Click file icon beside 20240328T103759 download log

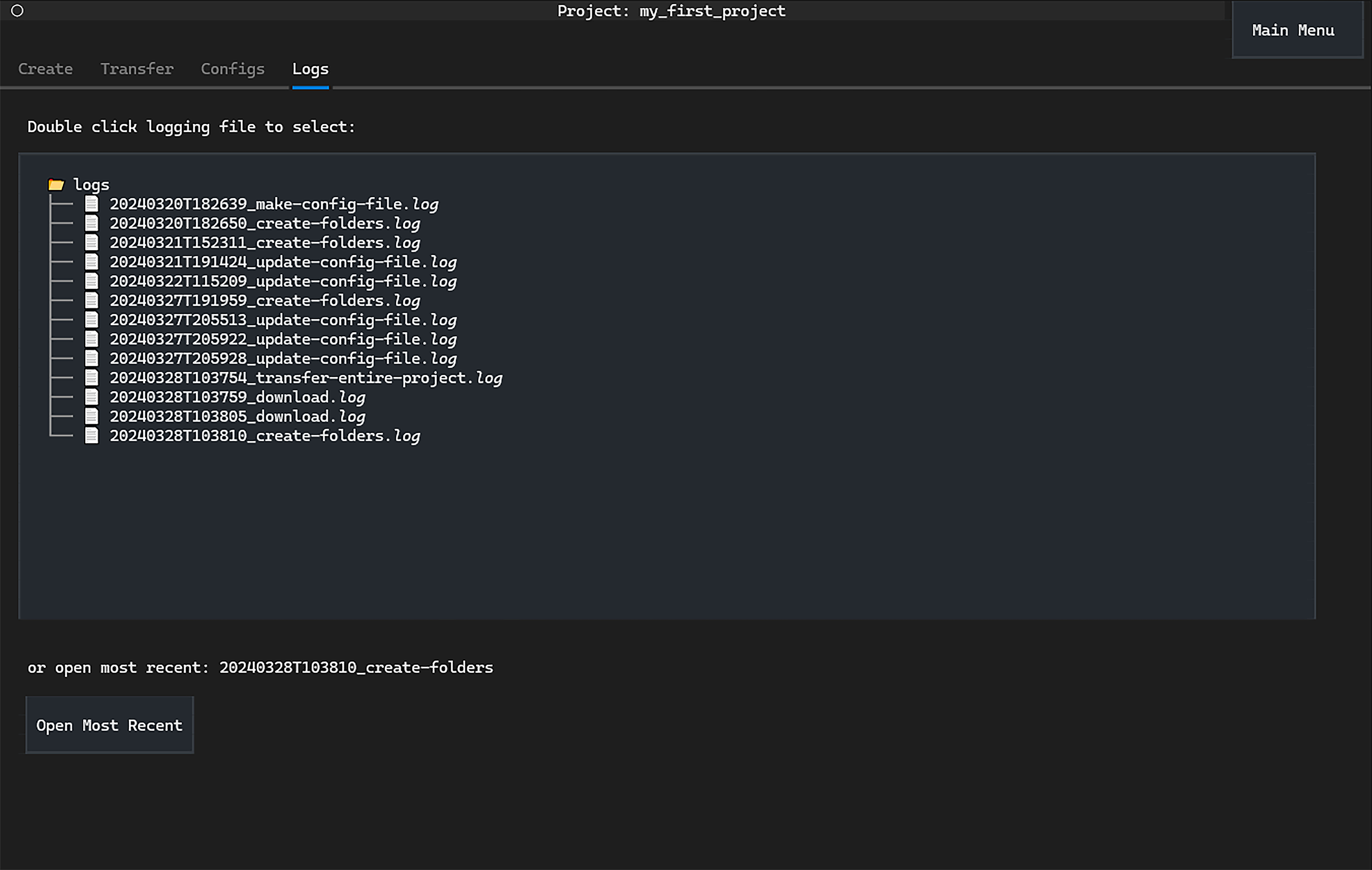click(92, 397)
